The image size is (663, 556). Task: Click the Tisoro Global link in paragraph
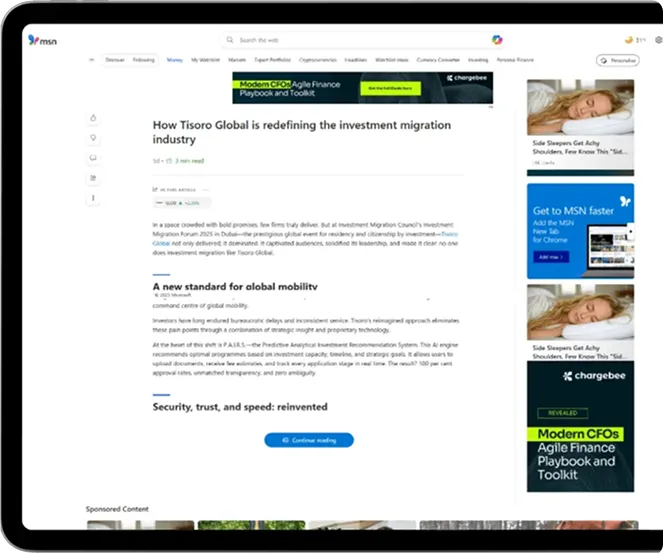[x=449, y=234]
